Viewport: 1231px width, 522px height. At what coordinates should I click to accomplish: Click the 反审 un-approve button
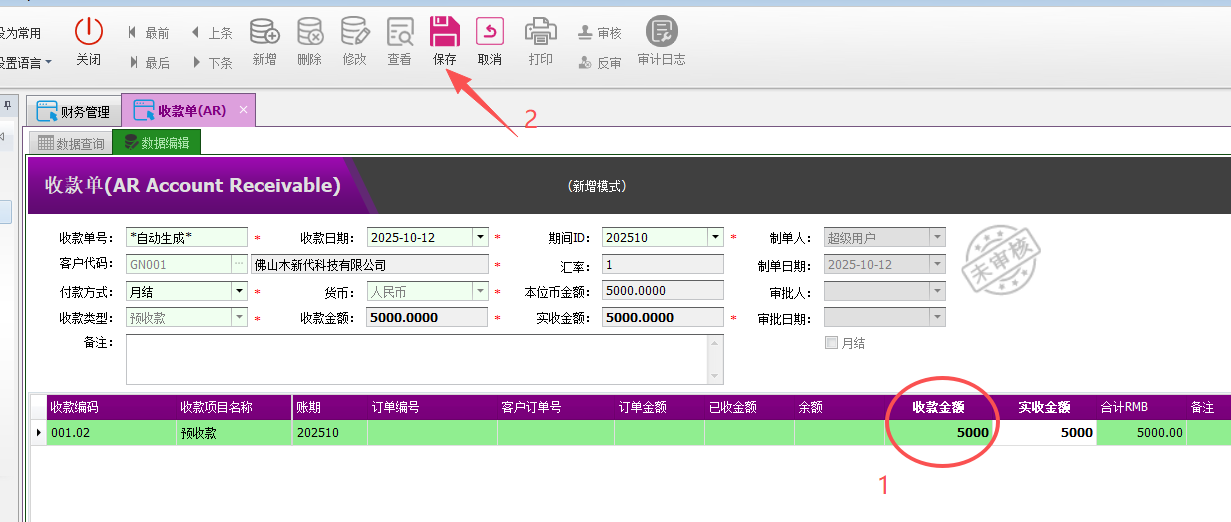(x=600, y=62)
